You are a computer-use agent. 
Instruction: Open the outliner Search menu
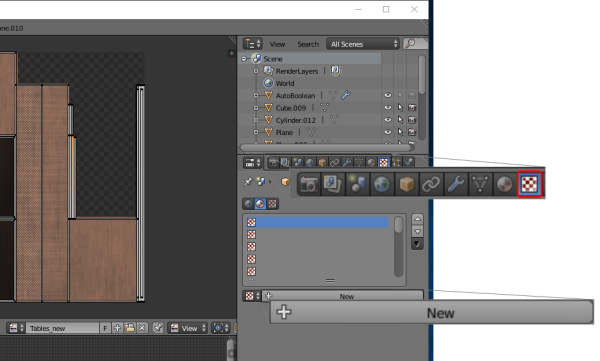(308, 44)
